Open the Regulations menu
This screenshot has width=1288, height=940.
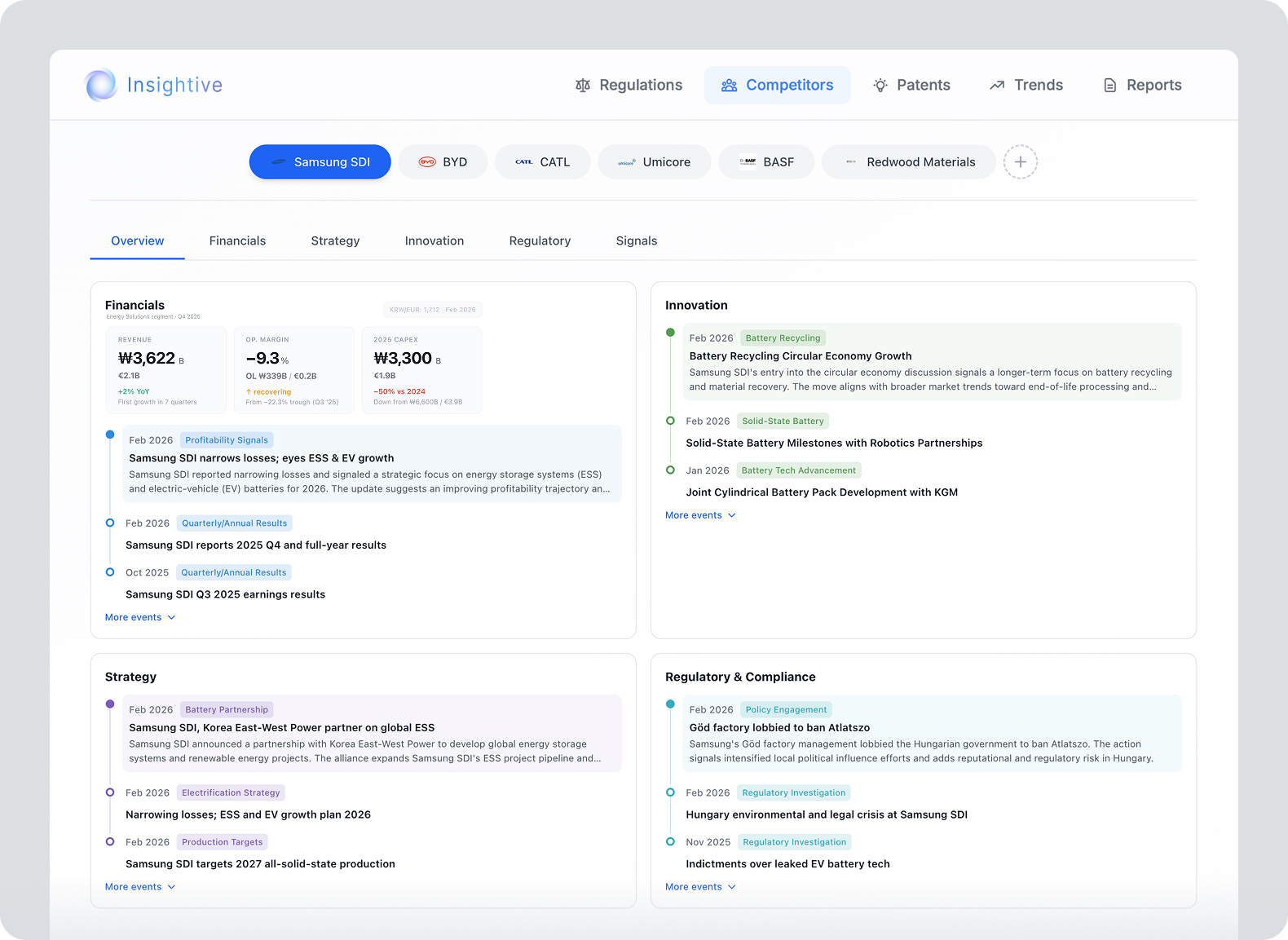click(x=629, y=85)
